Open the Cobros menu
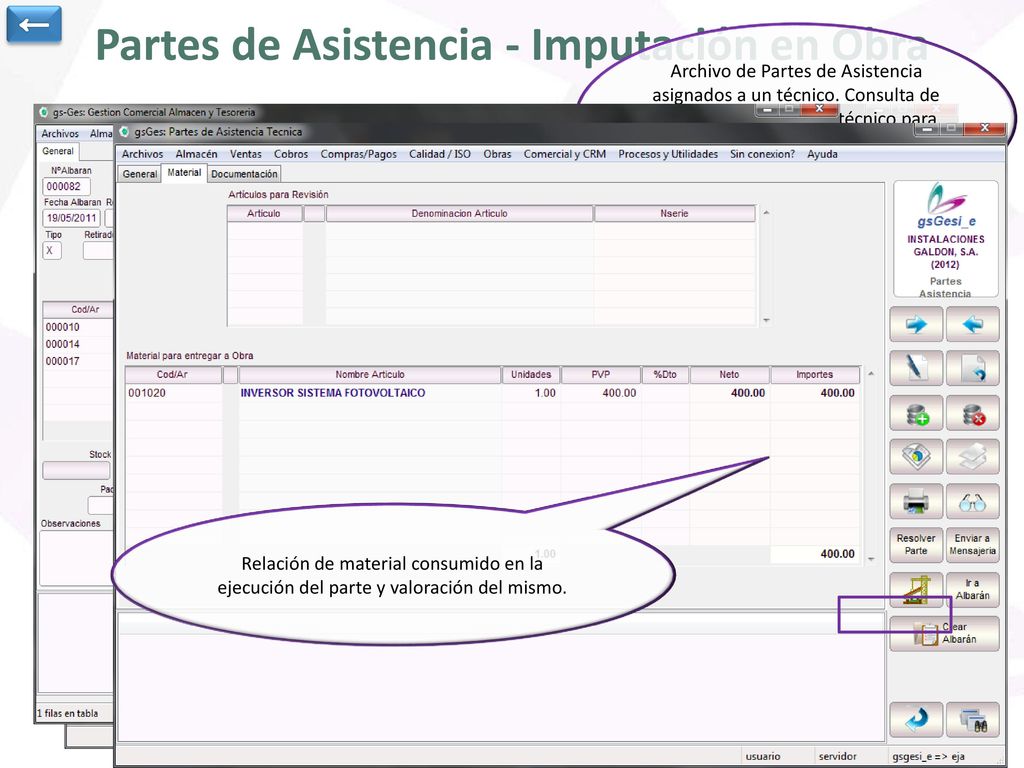This screenshot has height=768, width=1024. (291, 154)
